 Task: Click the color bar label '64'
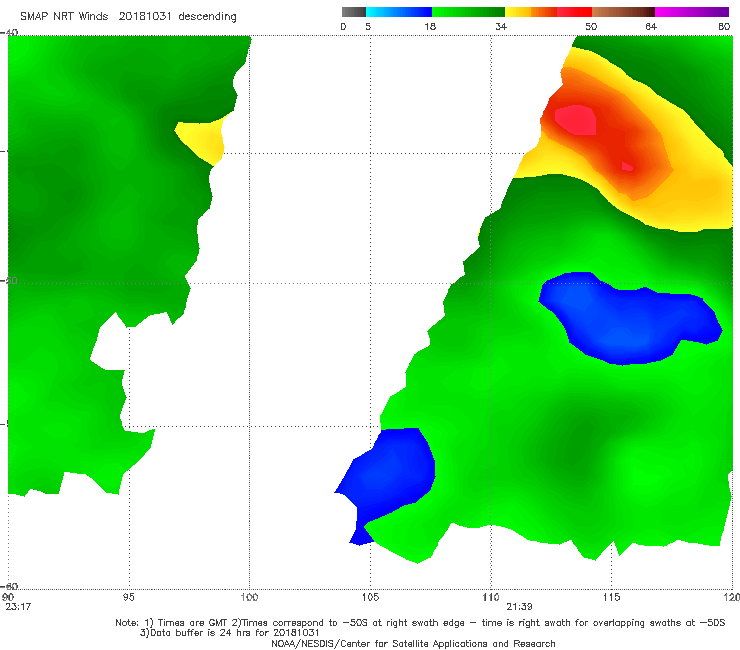point(651,27)
